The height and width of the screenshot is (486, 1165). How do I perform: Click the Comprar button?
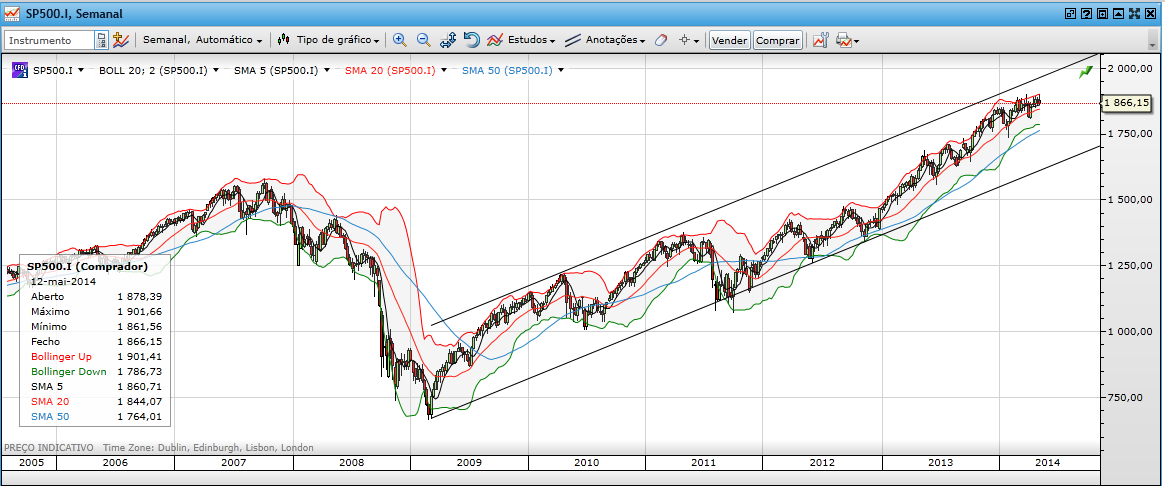coord(777,40)
